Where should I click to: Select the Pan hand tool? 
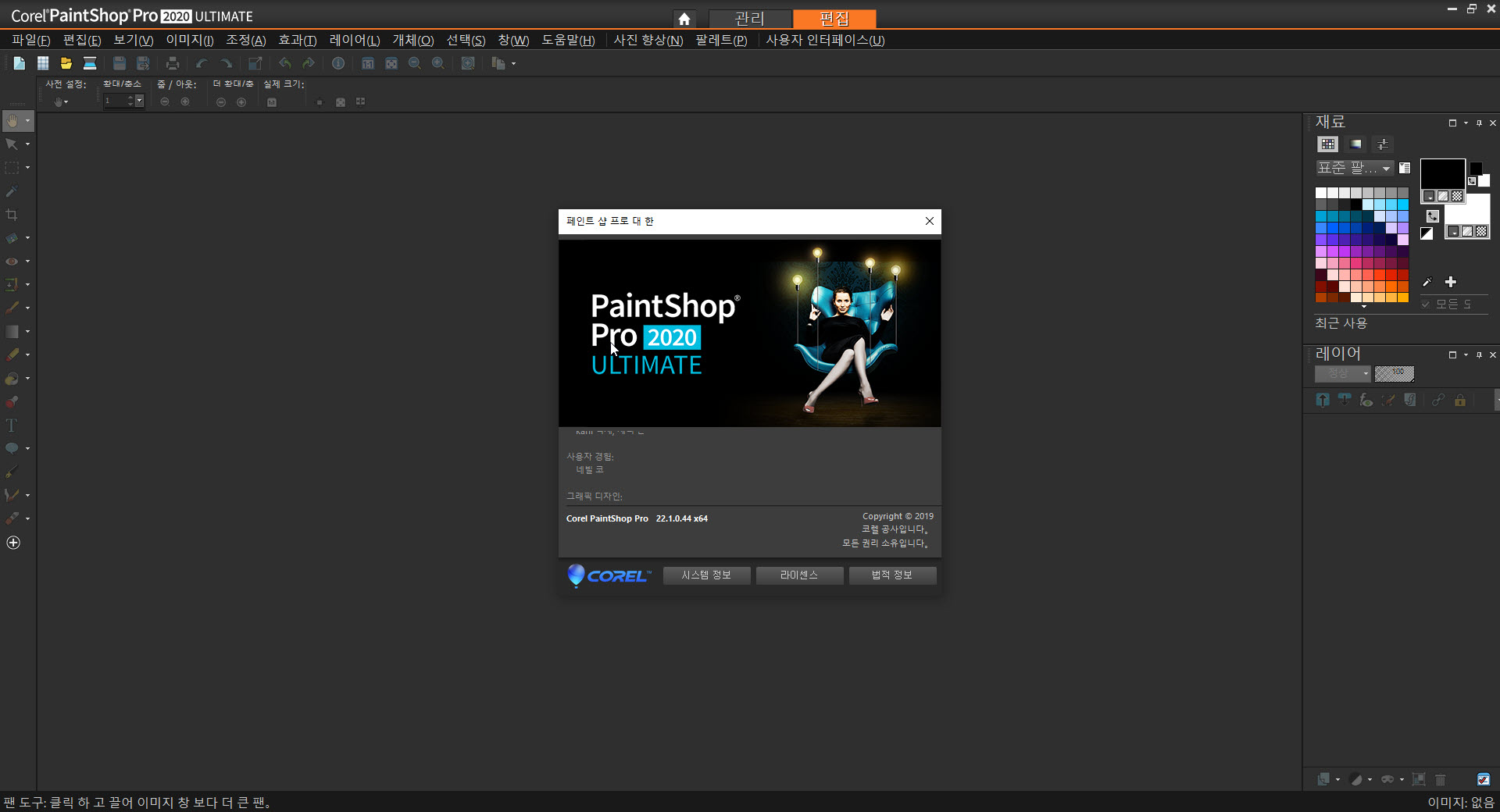pyautogui.click(x=12, y=121)
